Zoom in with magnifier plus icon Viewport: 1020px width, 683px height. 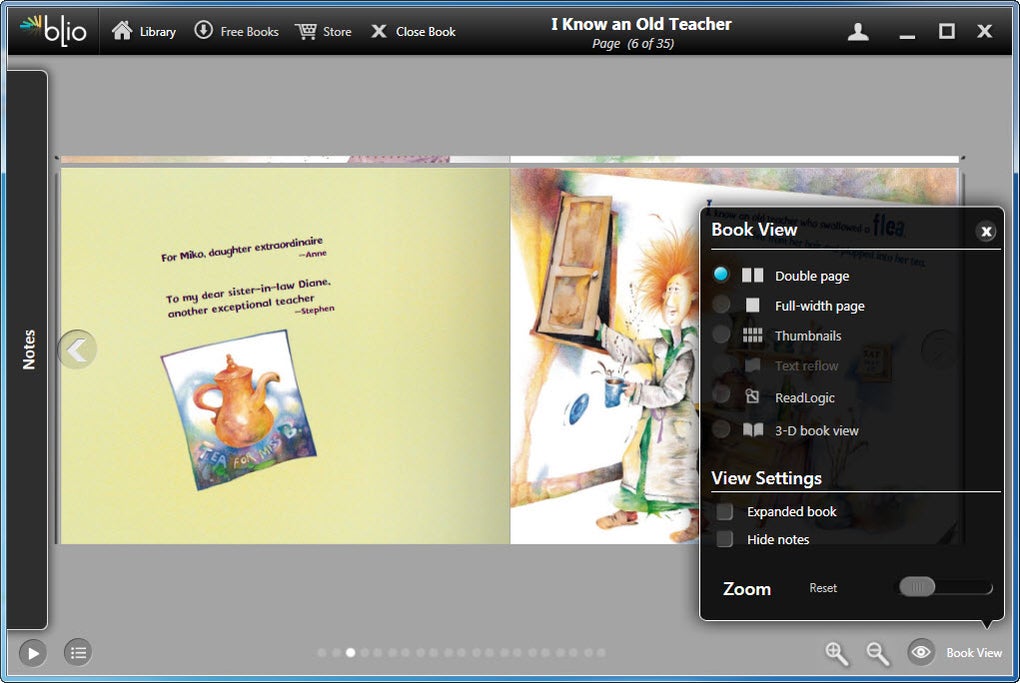837,653
